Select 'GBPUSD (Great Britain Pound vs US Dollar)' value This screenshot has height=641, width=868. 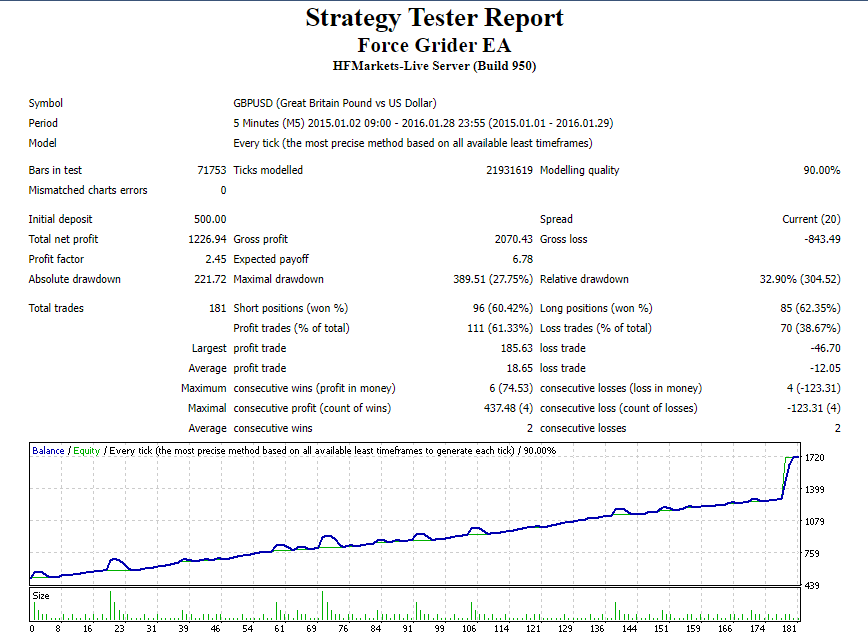(x=335, y=104)
